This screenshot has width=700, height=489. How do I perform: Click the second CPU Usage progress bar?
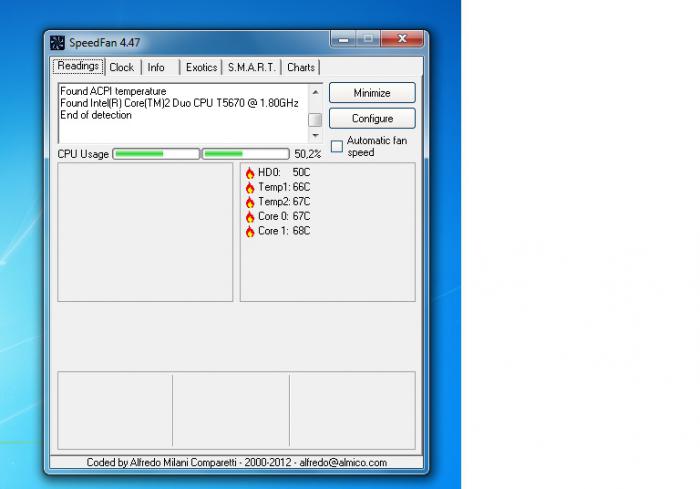pyautogui.click(x=245, y=154)
